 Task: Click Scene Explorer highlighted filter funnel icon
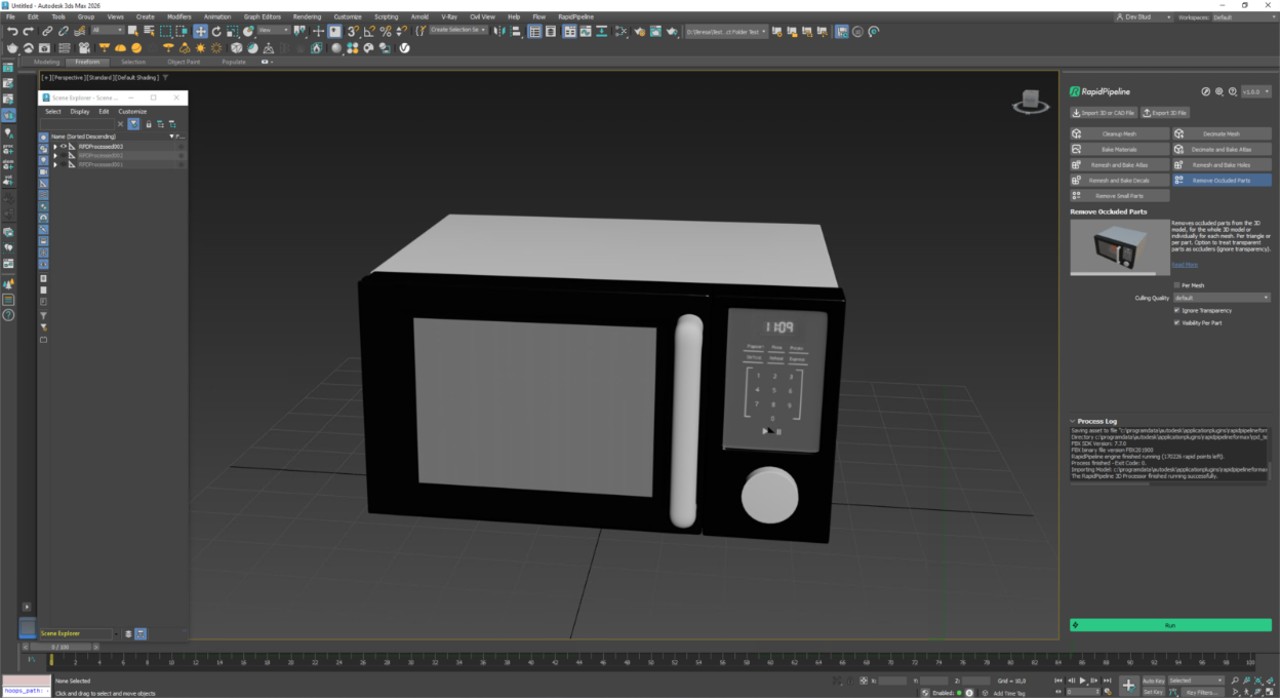[133, 124]
